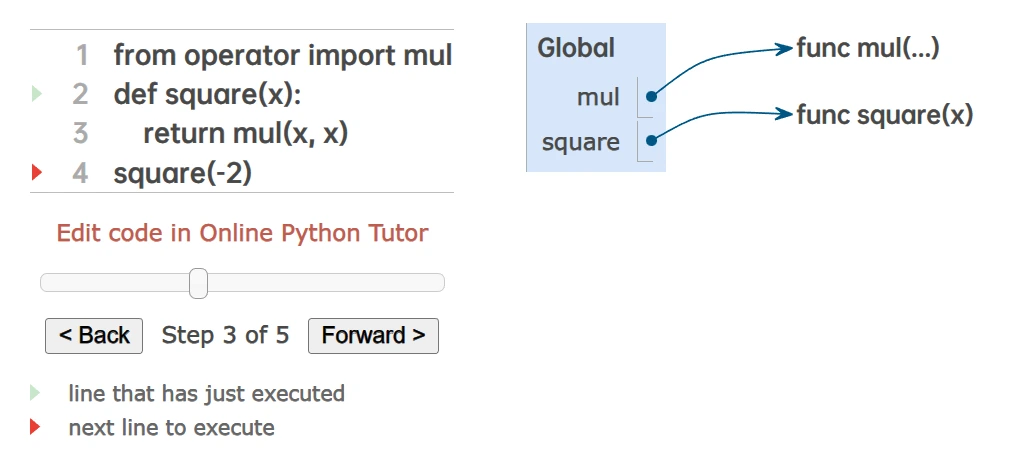The height and width of the screenshot is (457, 1016).
Task: Click the square variable name in Global frame
Action: [x=580, y=142]
